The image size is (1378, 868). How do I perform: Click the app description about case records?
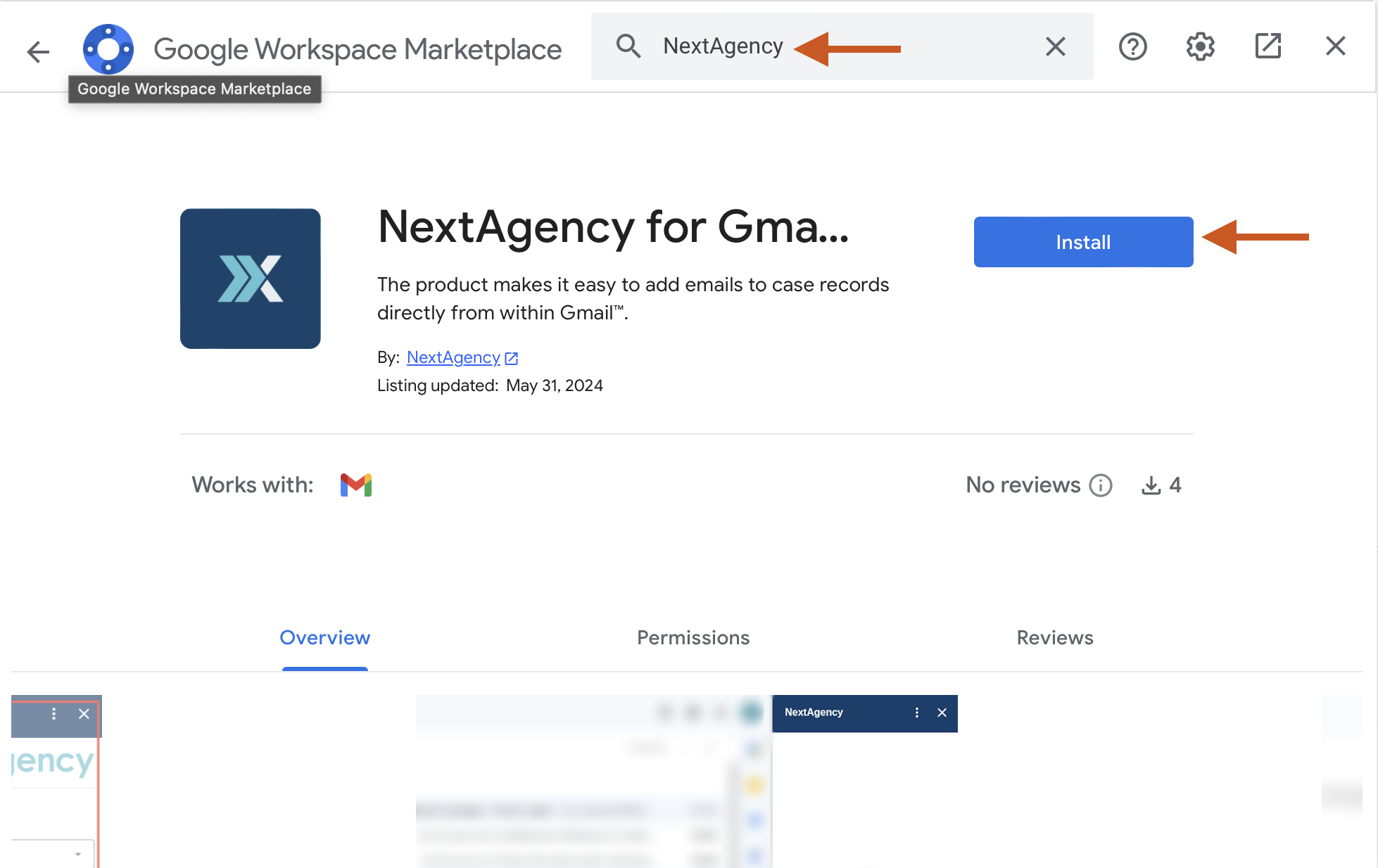(633, 298)
